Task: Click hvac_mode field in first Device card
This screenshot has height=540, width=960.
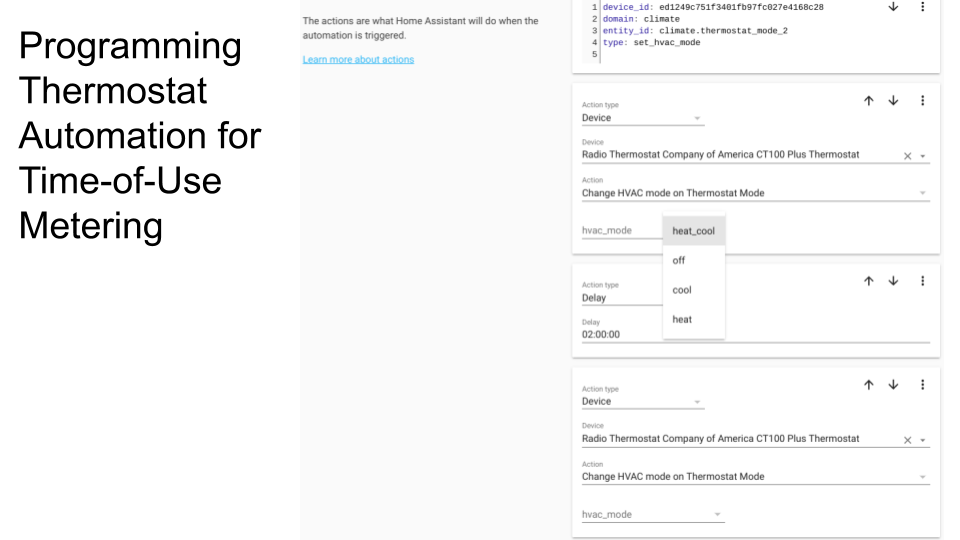Action: [x=621, y=230]
